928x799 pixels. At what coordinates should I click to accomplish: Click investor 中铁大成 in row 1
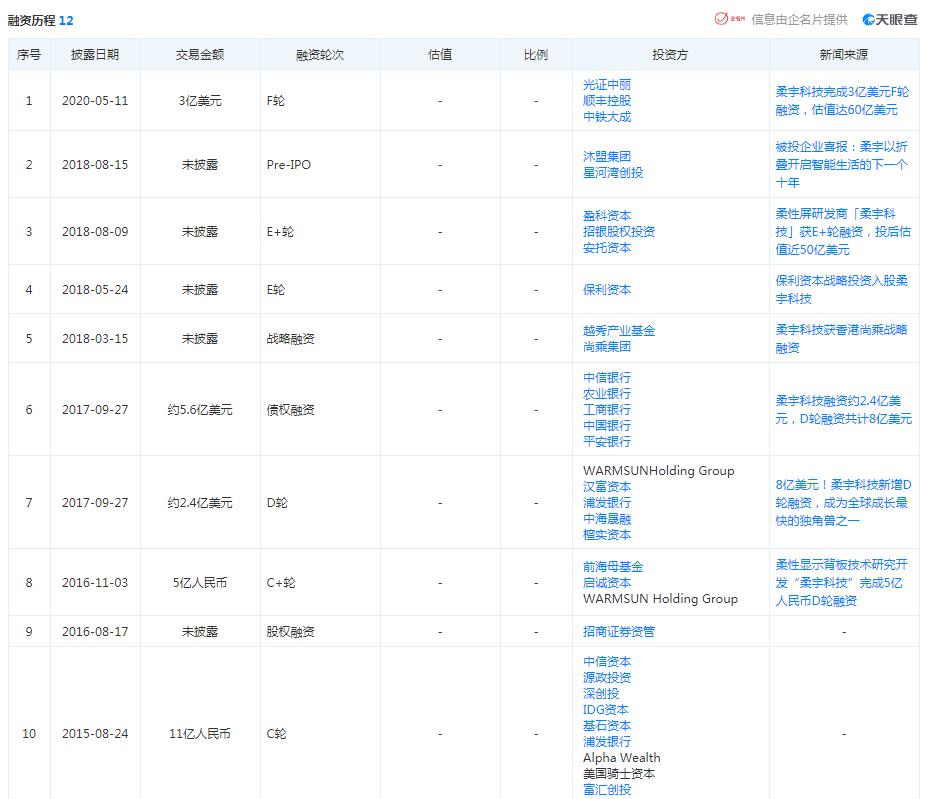[x=608, y=116]
